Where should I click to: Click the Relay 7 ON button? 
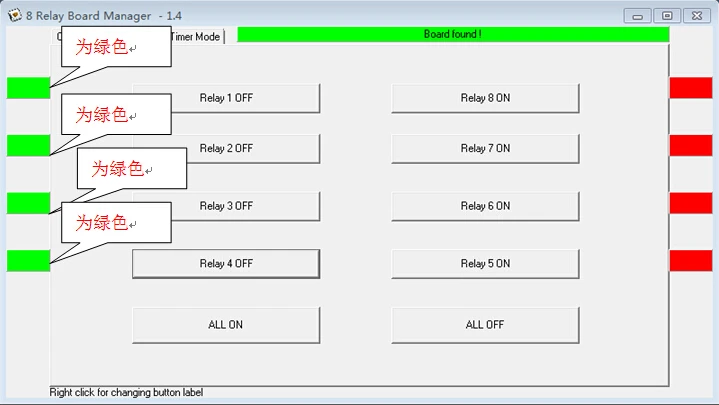(x=485, y=149)
